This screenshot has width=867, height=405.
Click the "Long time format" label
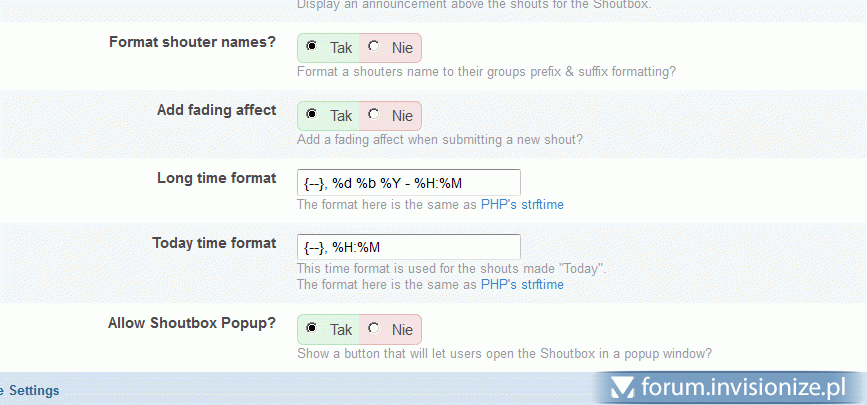click(x=216, y=178)
